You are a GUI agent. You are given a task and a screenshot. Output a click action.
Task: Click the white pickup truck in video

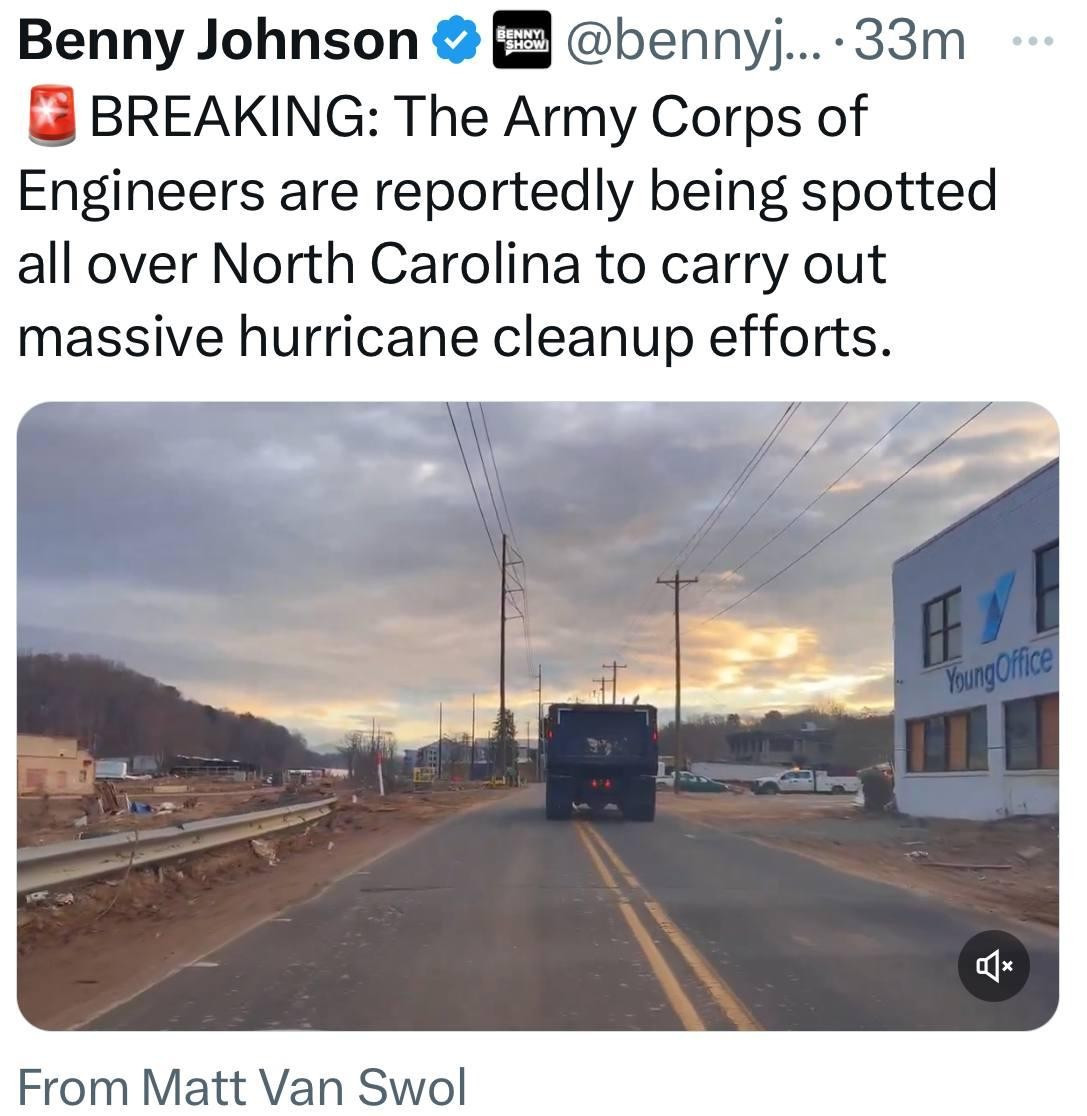tap(806, 781)
